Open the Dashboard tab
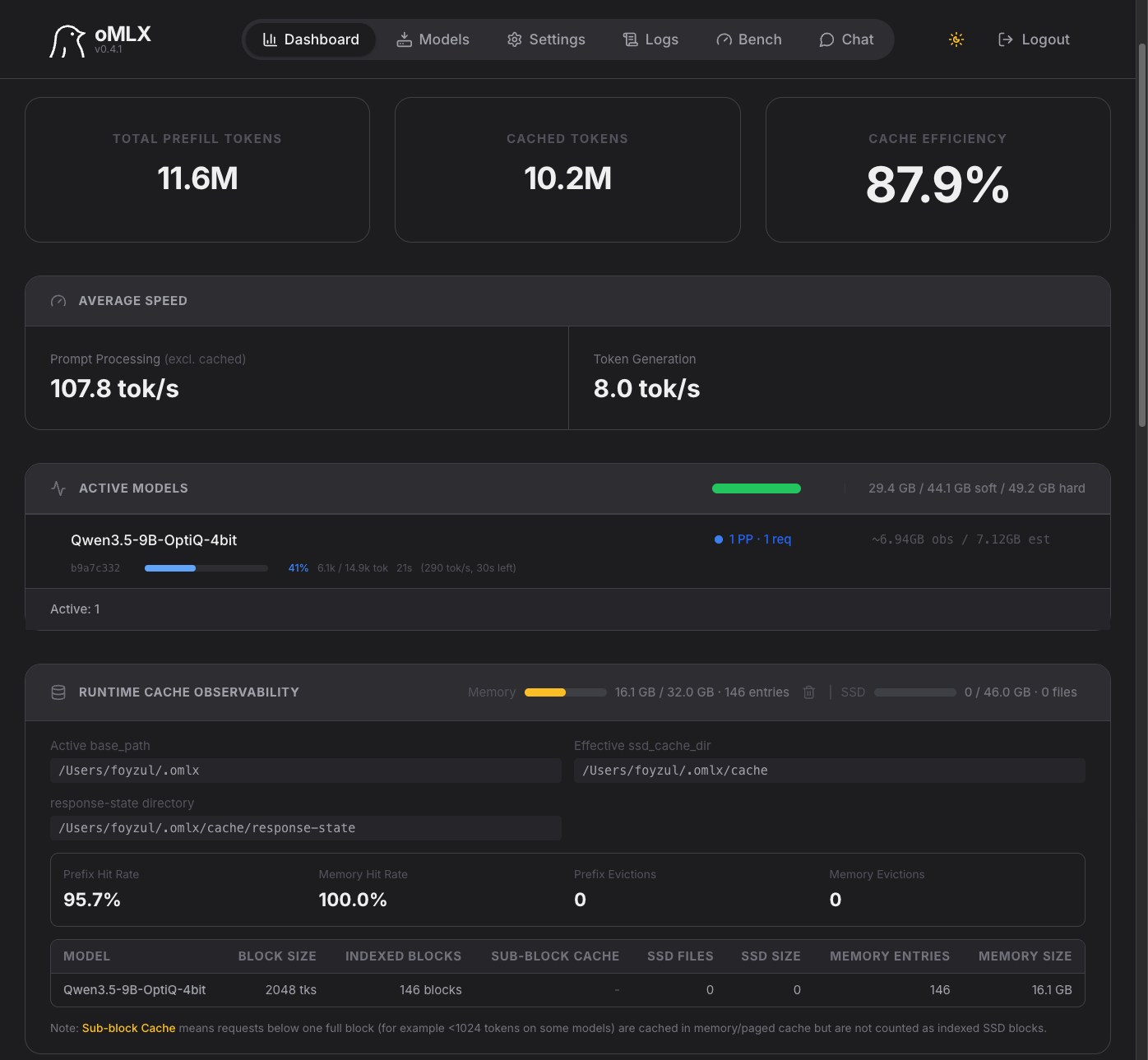 (311, 39)
